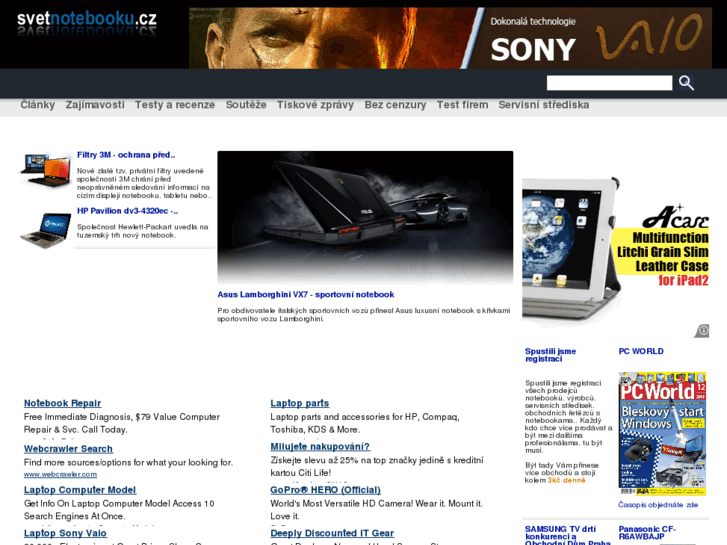Open the Laptop parts ad link
The image size is (727, 545).
tap(300, 403)
